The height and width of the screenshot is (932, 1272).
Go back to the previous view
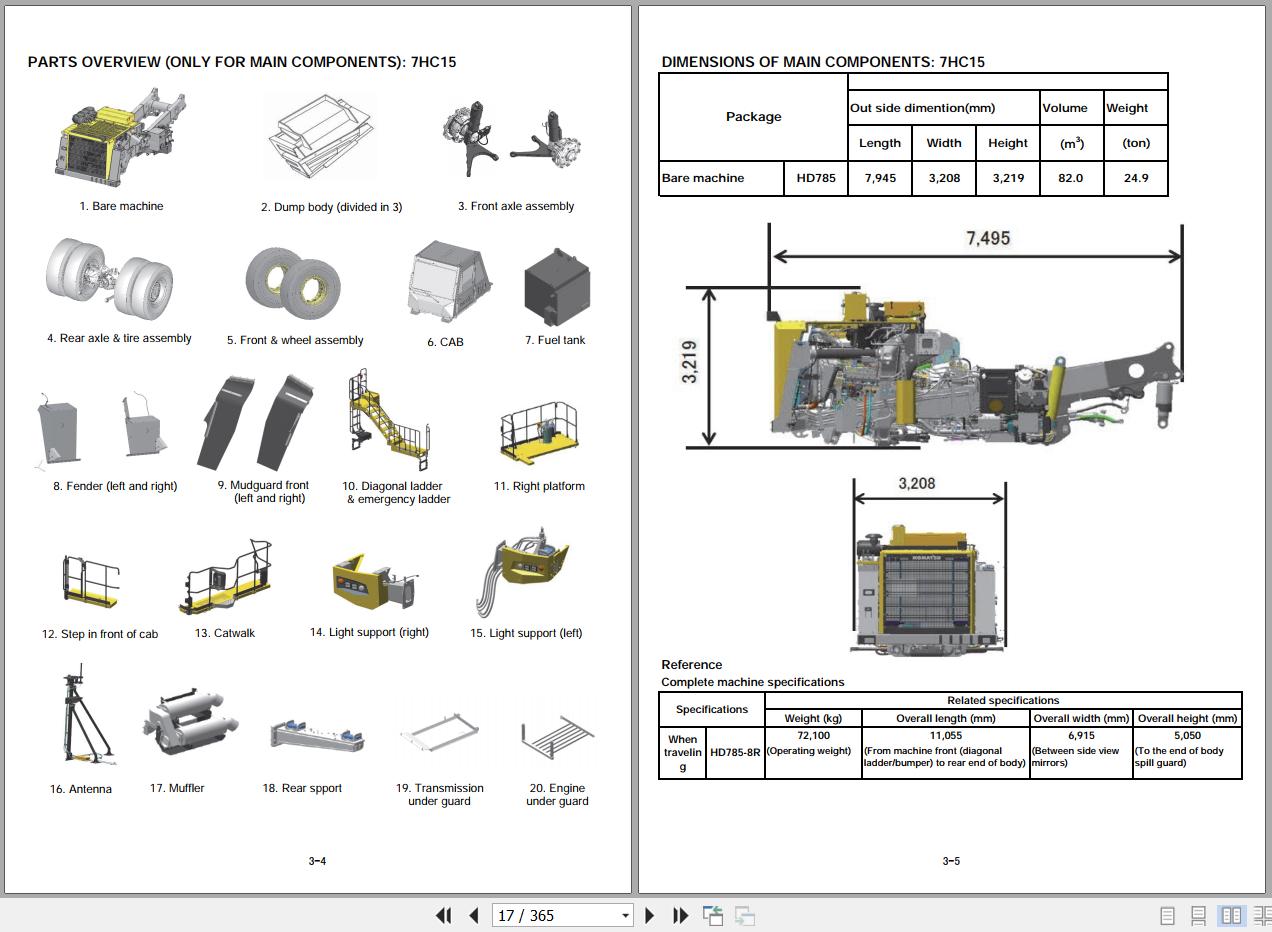[x=713, y=915]
